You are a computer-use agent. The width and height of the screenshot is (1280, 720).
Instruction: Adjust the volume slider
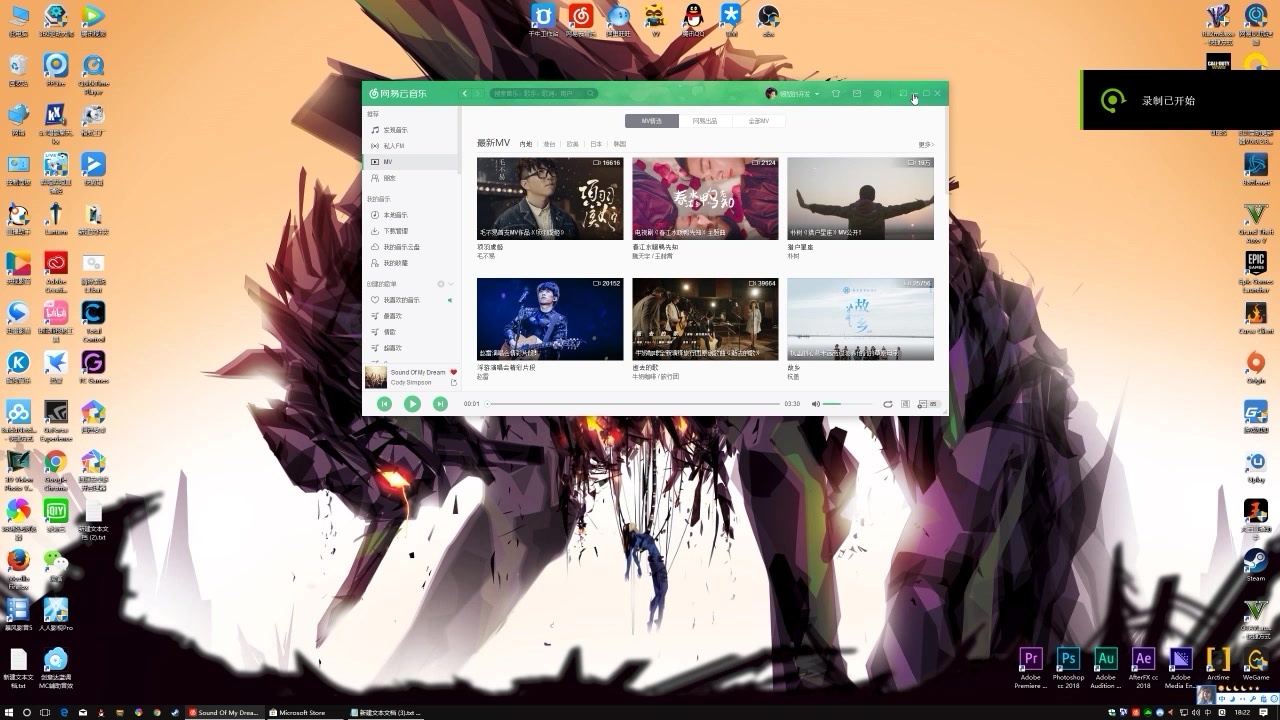[847, 404]
